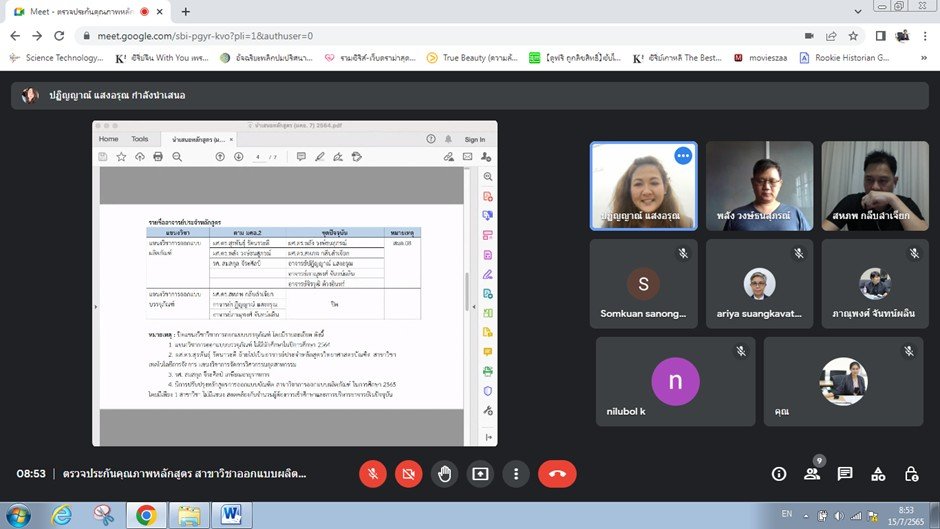This screenshot has height=529, width=940.
Task: Open meeting details info icon
Action: coord(779,474)
